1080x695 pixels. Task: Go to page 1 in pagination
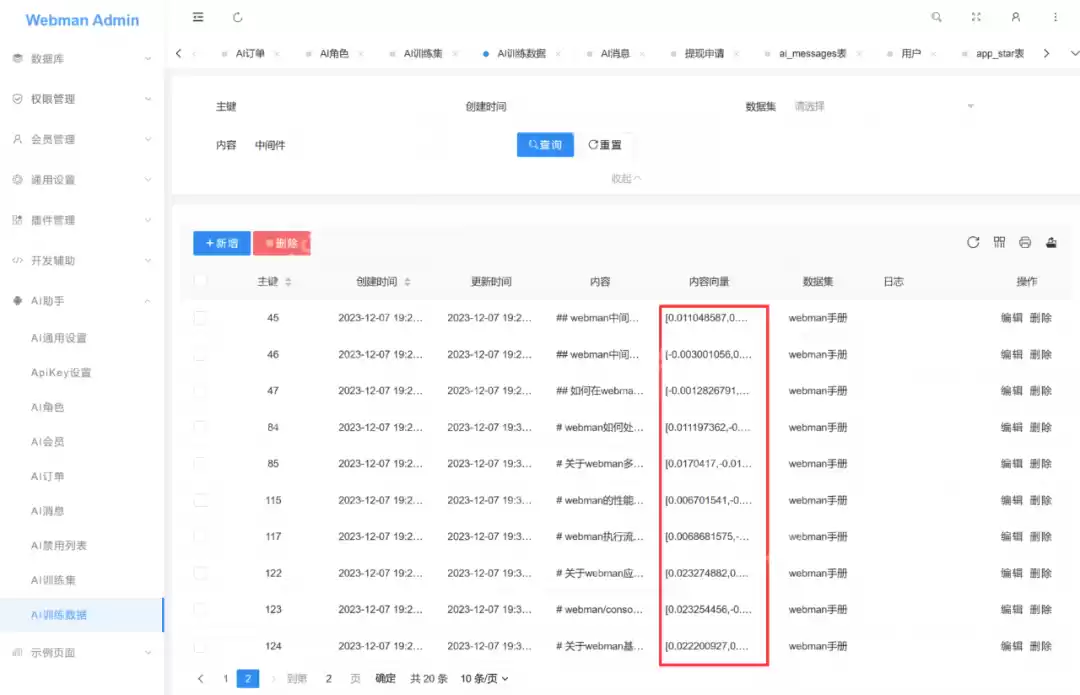click(x=226, y=678)
